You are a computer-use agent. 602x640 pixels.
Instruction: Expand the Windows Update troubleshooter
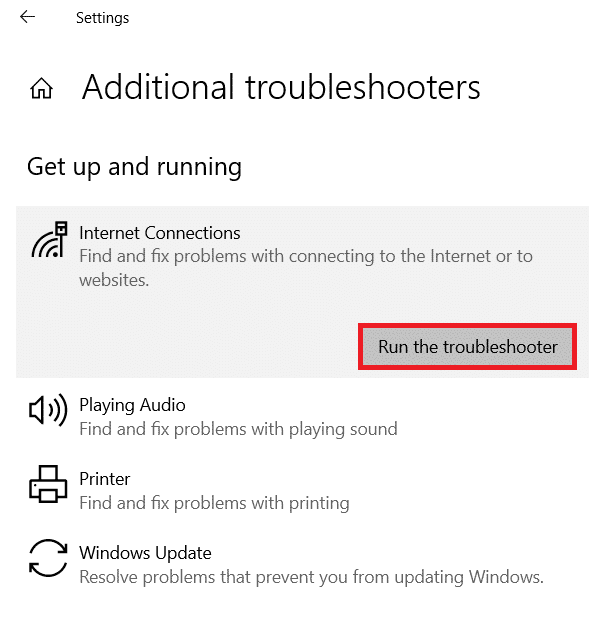[x=145, y=553]
